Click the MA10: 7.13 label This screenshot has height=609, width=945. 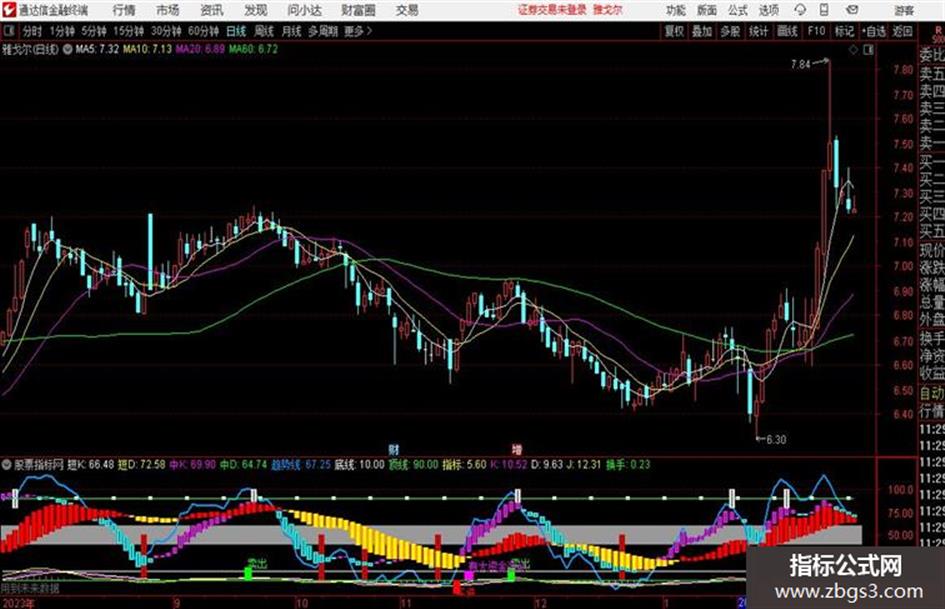148,49
